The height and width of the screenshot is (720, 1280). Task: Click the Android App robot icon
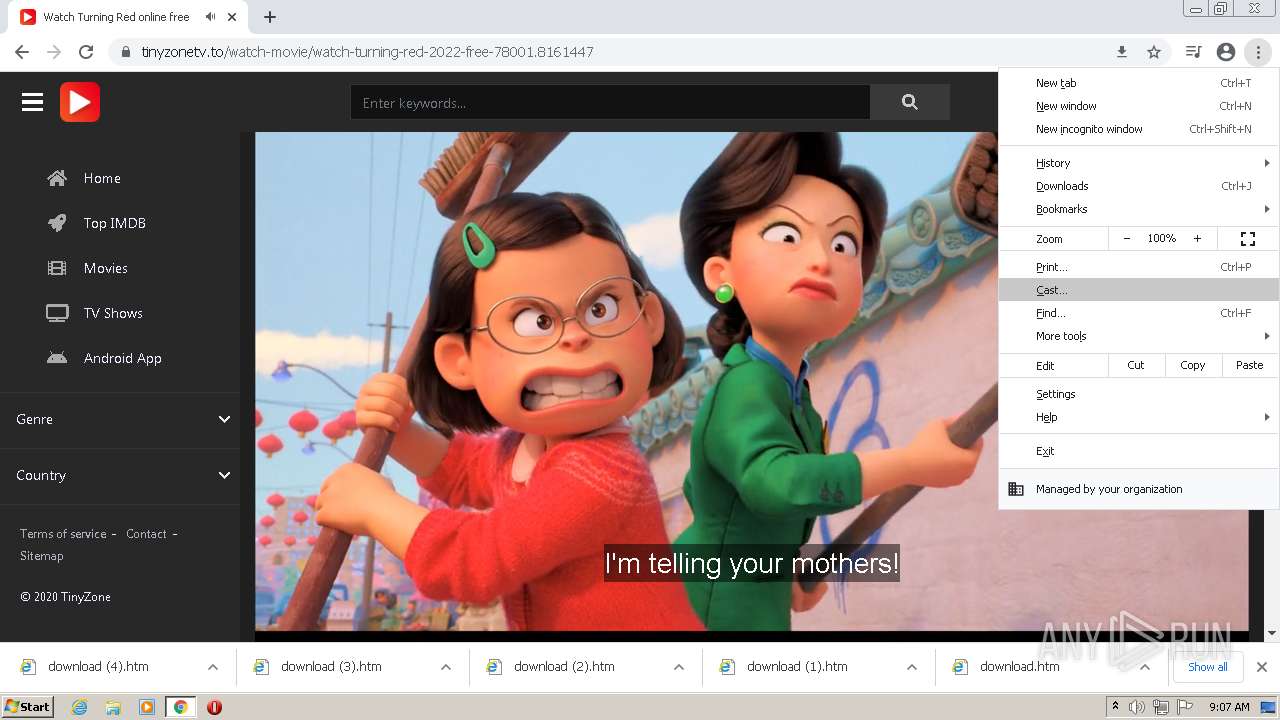[57, 358]
